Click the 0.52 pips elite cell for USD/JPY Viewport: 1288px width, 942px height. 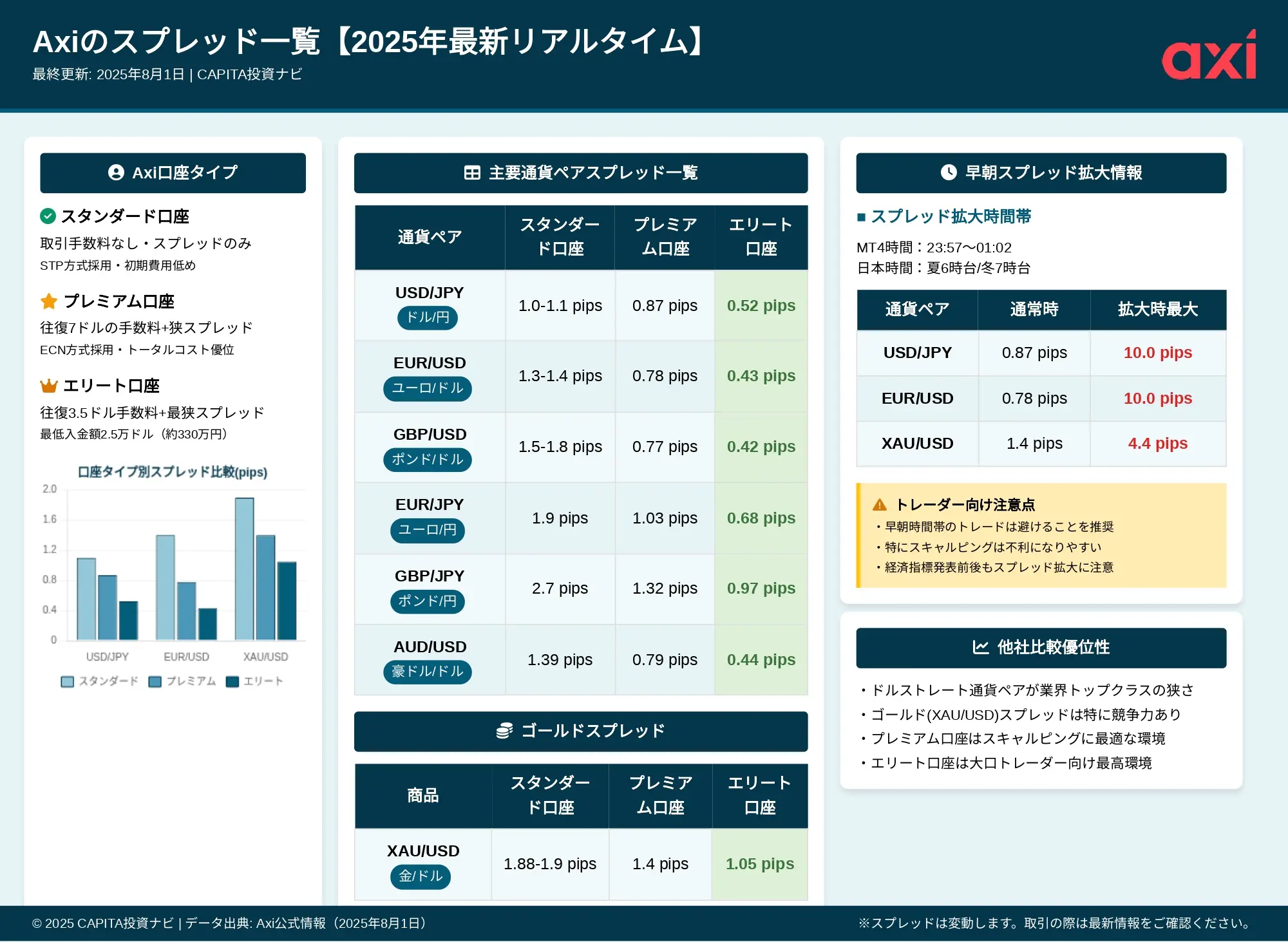(761, 305)
